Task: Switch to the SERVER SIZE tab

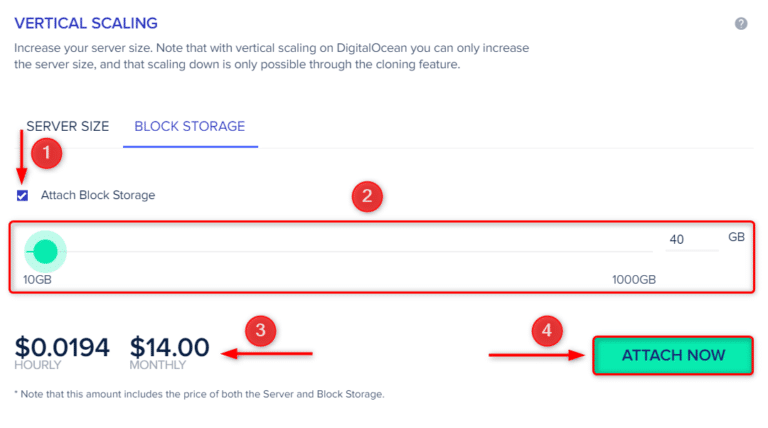Action: coord(67,127)
